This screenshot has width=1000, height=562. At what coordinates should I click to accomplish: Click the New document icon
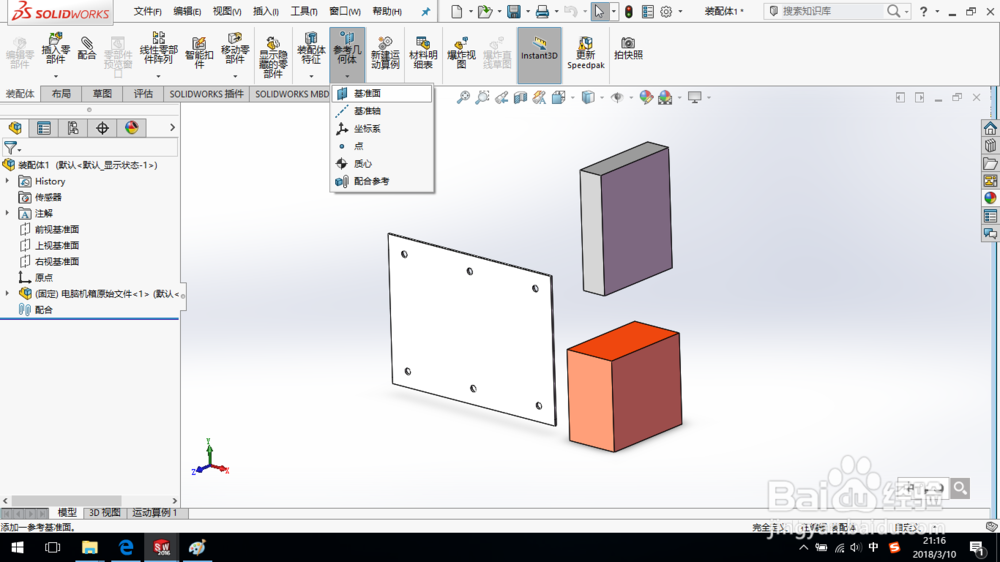coord(456,11)
